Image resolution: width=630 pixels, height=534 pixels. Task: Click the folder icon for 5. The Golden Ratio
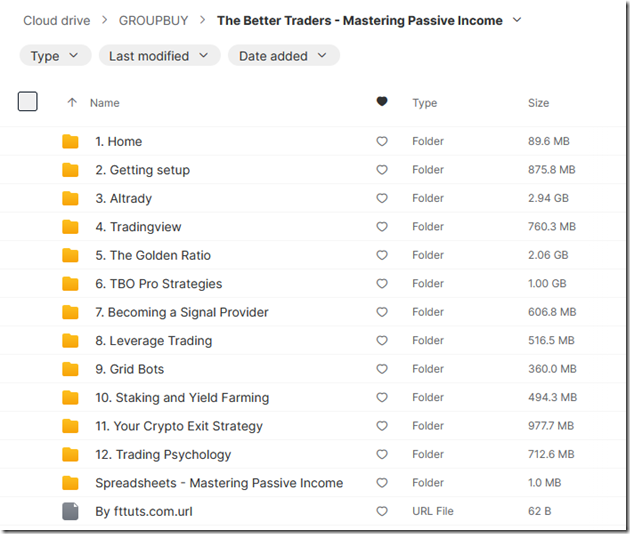pyautogui.click(x=70, y=255)
